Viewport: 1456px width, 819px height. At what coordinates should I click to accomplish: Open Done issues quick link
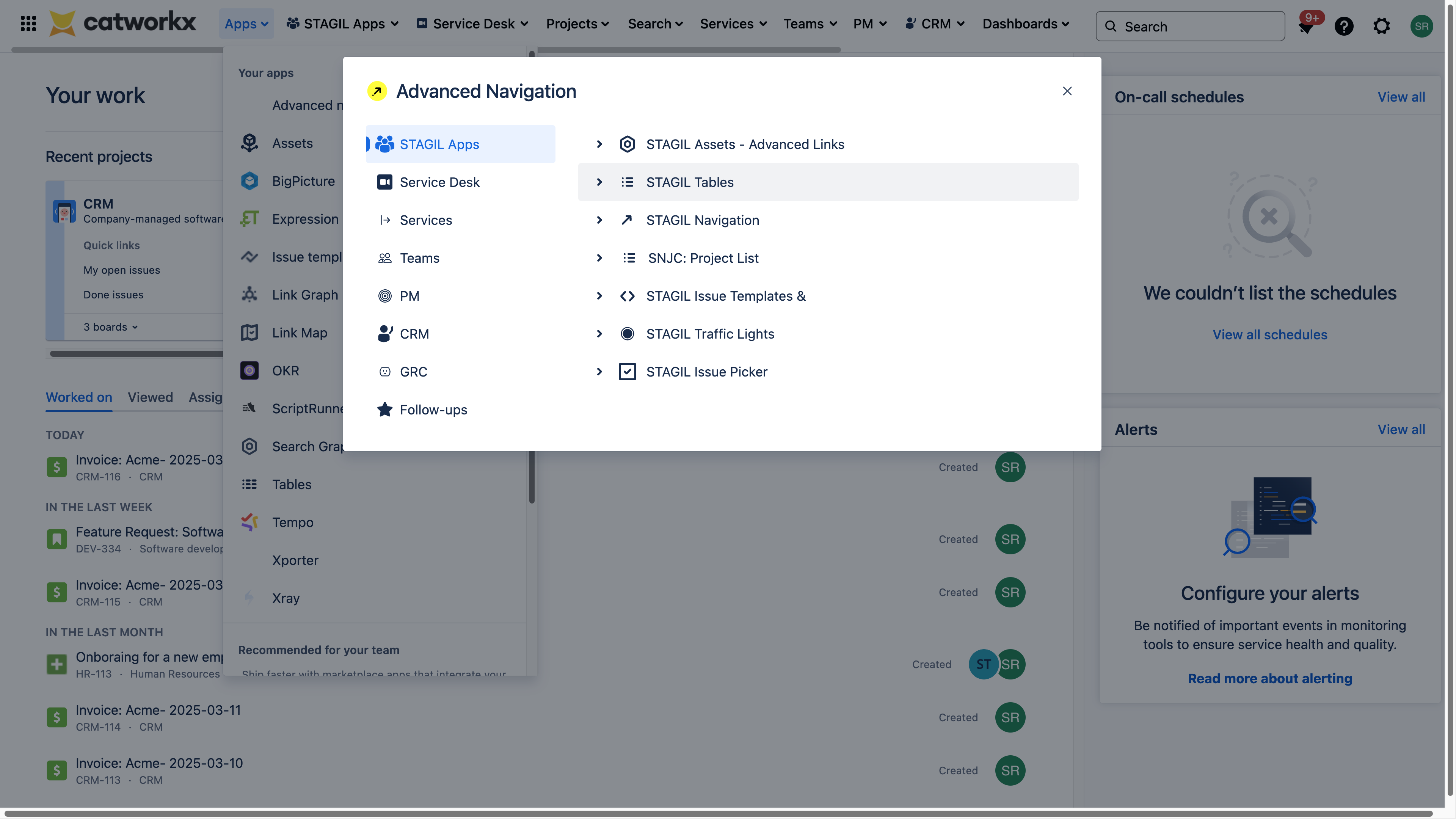[x=113, y=295]
